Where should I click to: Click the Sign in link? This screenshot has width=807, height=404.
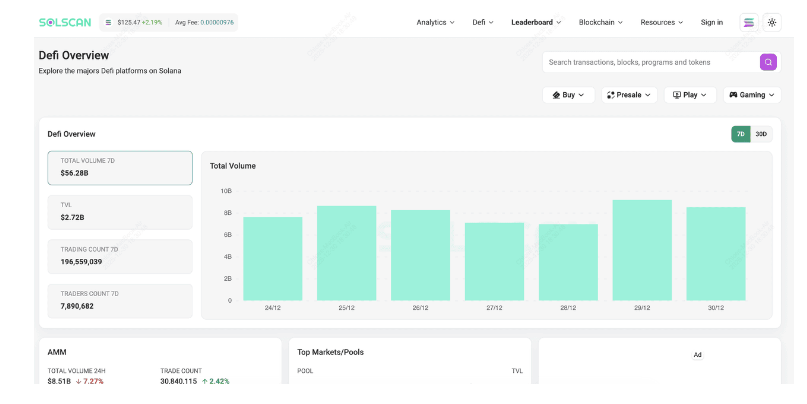[711, 22]
